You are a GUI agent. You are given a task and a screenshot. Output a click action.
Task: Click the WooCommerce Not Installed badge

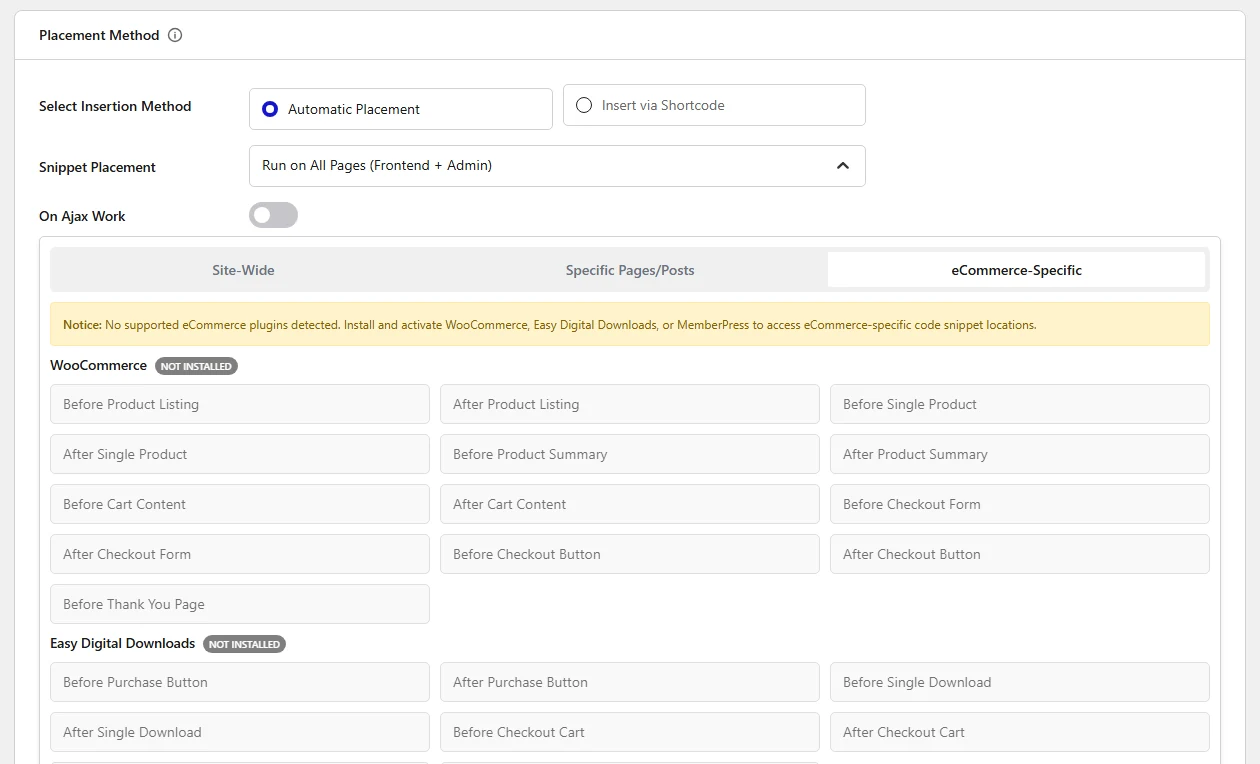[x=196, y=366]
